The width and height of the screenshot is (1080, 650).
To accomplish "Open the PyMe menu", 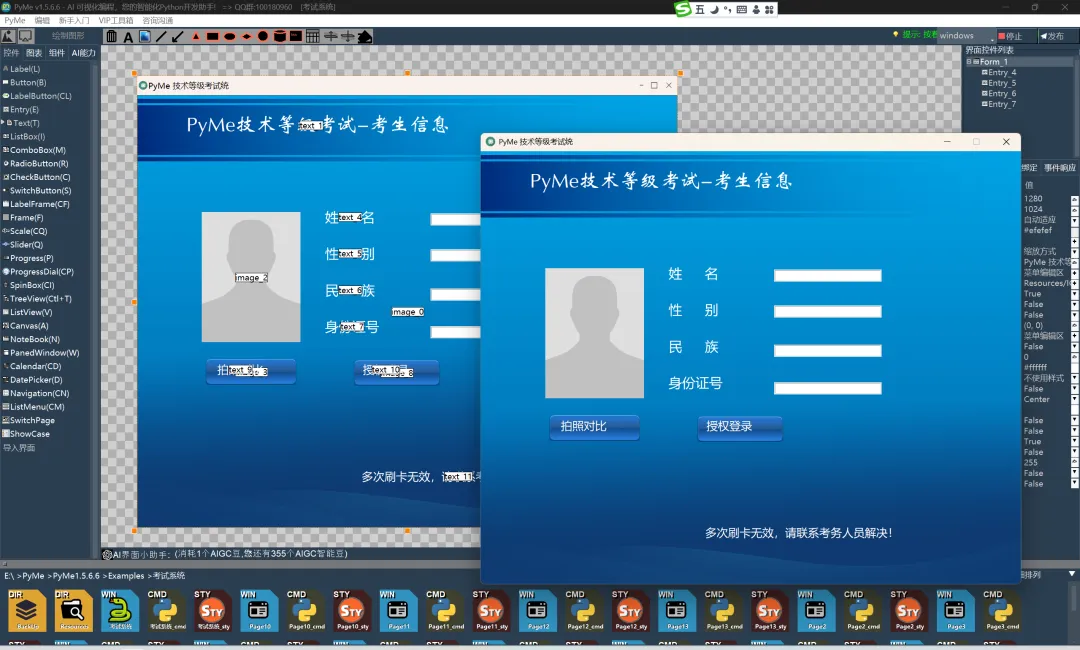I will tap(14, 21).
